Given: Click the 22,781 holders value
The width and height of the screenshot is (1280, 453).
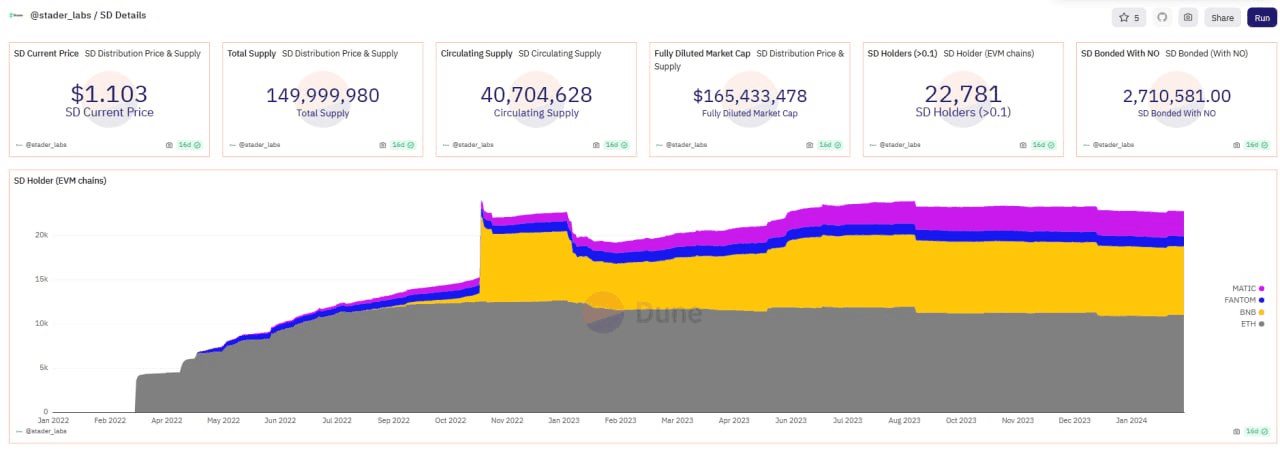Looking at the screenshot, I should pyautogui.click(x=963, y=94).
